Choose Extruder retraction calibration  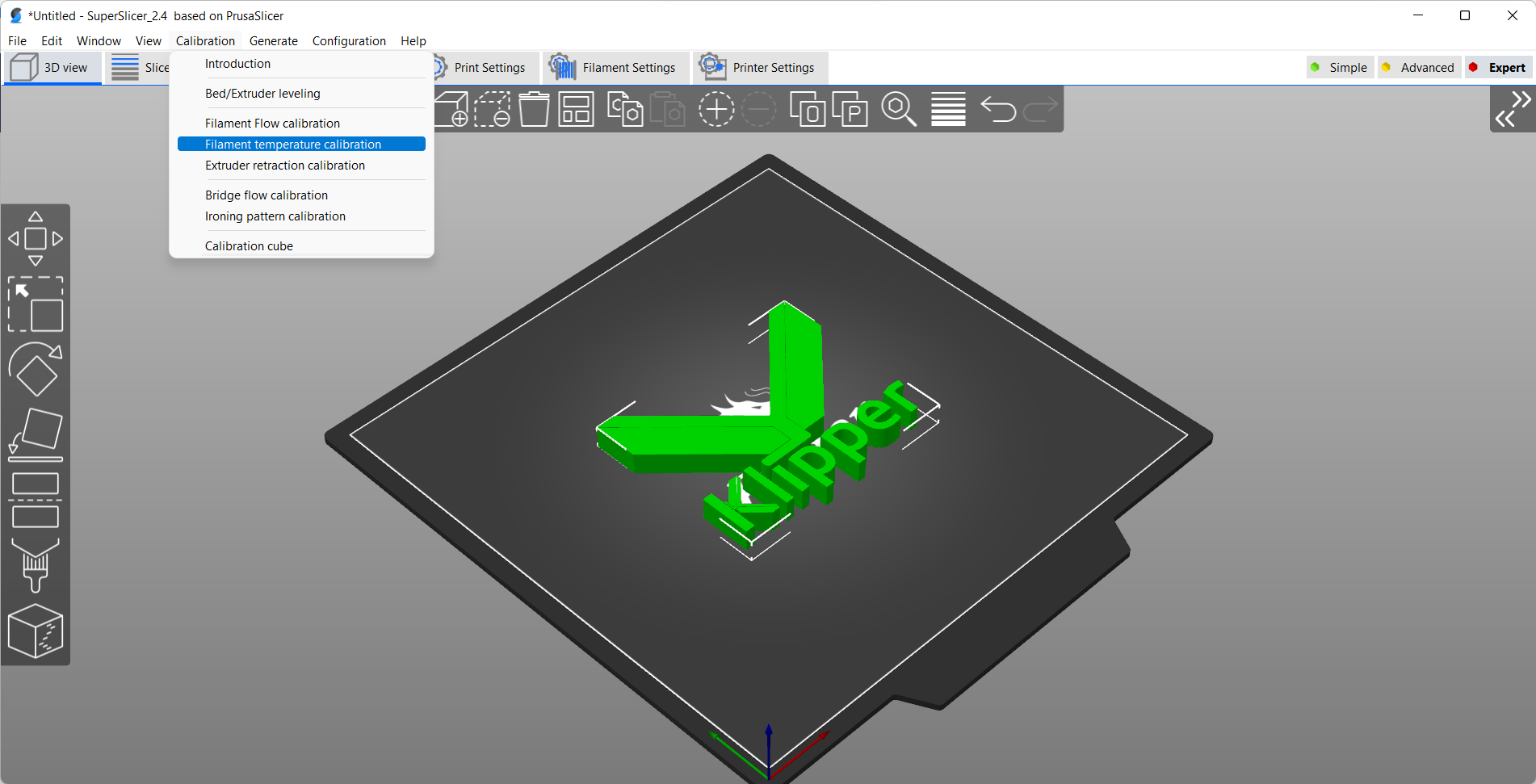[301, 166]
